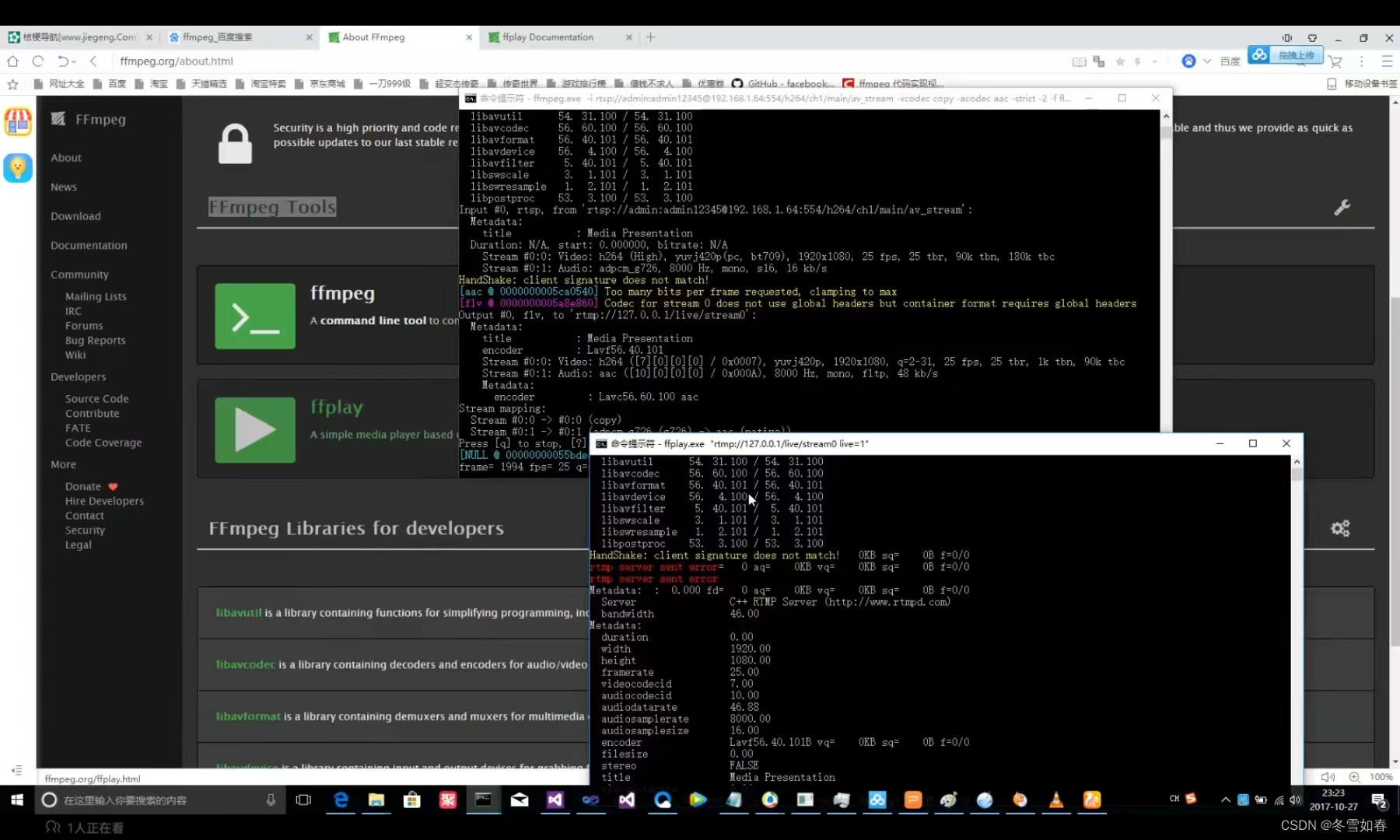This screenshot has height=840, width=1400.
Task: Add page to favorites with star icon
Action: coord(1120,61)
